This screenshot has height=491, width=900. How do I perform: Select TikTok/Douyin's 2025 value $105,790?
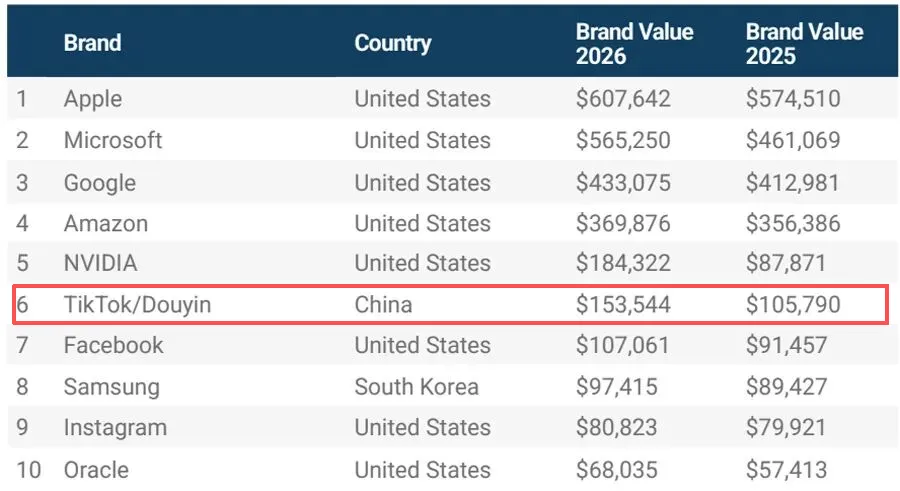pos(793,304)
